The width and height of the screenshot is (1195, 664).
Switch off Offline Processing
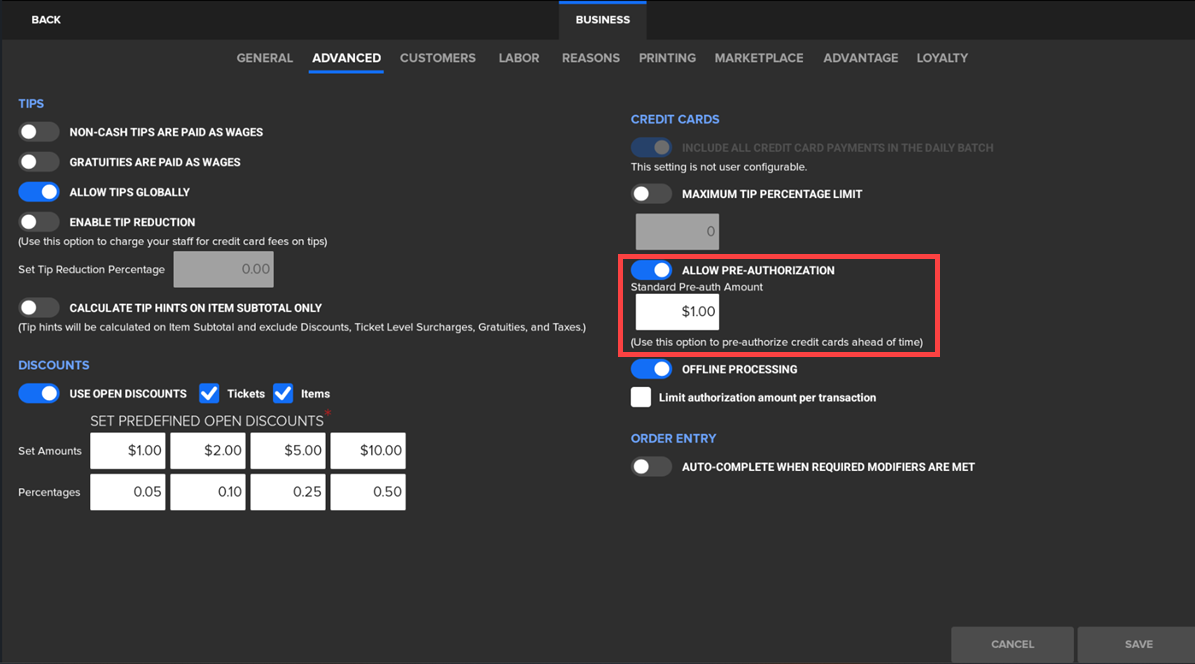(x=651, y=369)
